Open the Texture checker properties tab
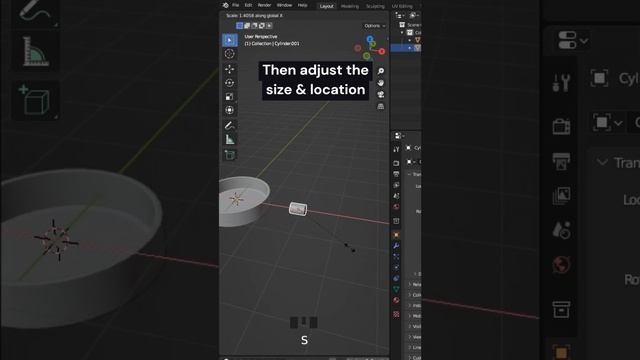 tap(396, 314)
